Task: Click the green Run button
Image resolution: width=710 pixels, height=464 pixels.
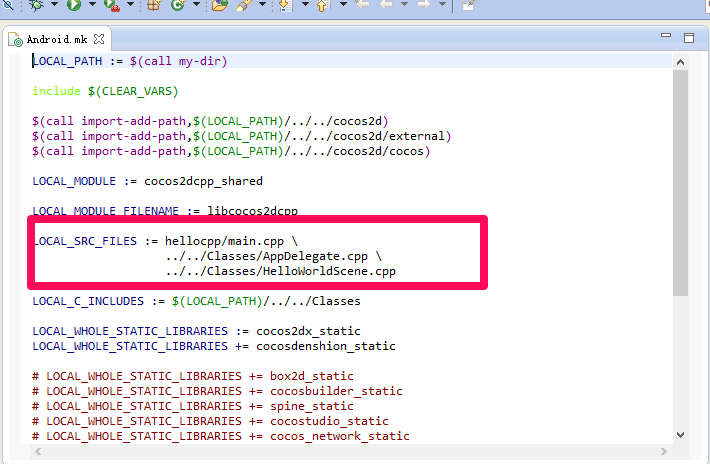Action: tap(74, 5)
